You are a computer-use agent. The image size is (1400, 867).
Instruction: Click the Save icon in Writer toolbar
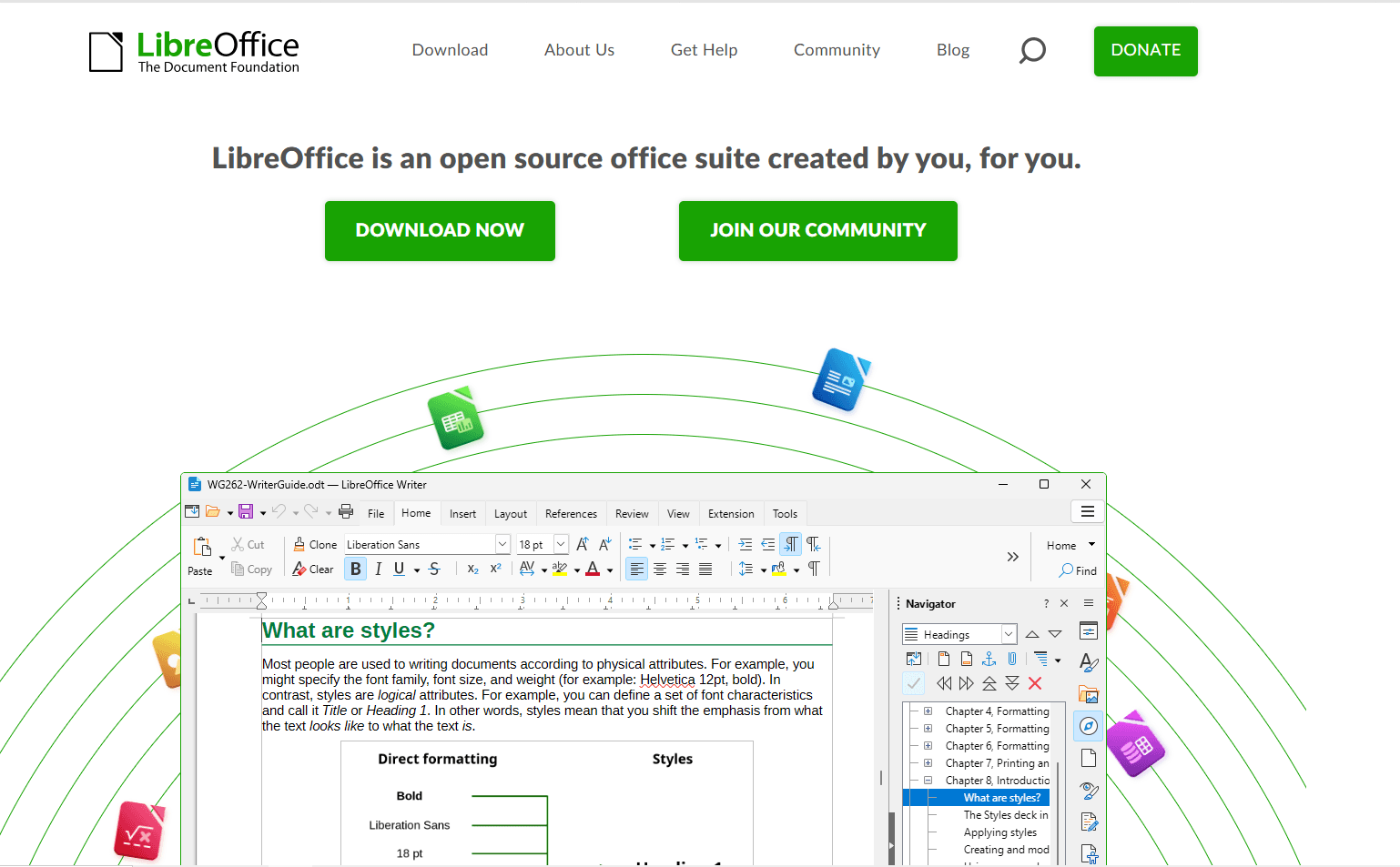point(246,512)
